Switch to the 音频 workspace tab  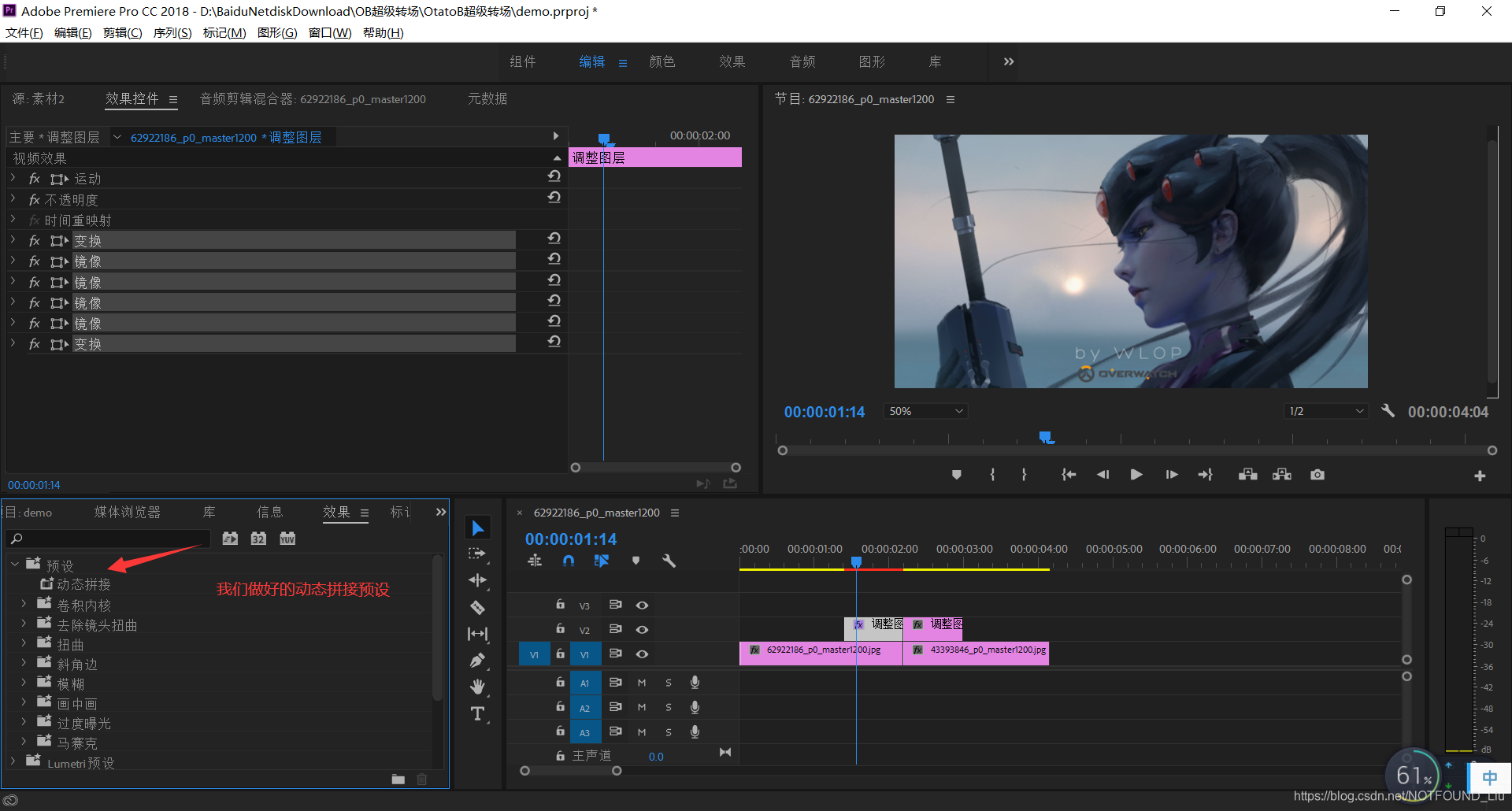[802, 61]
